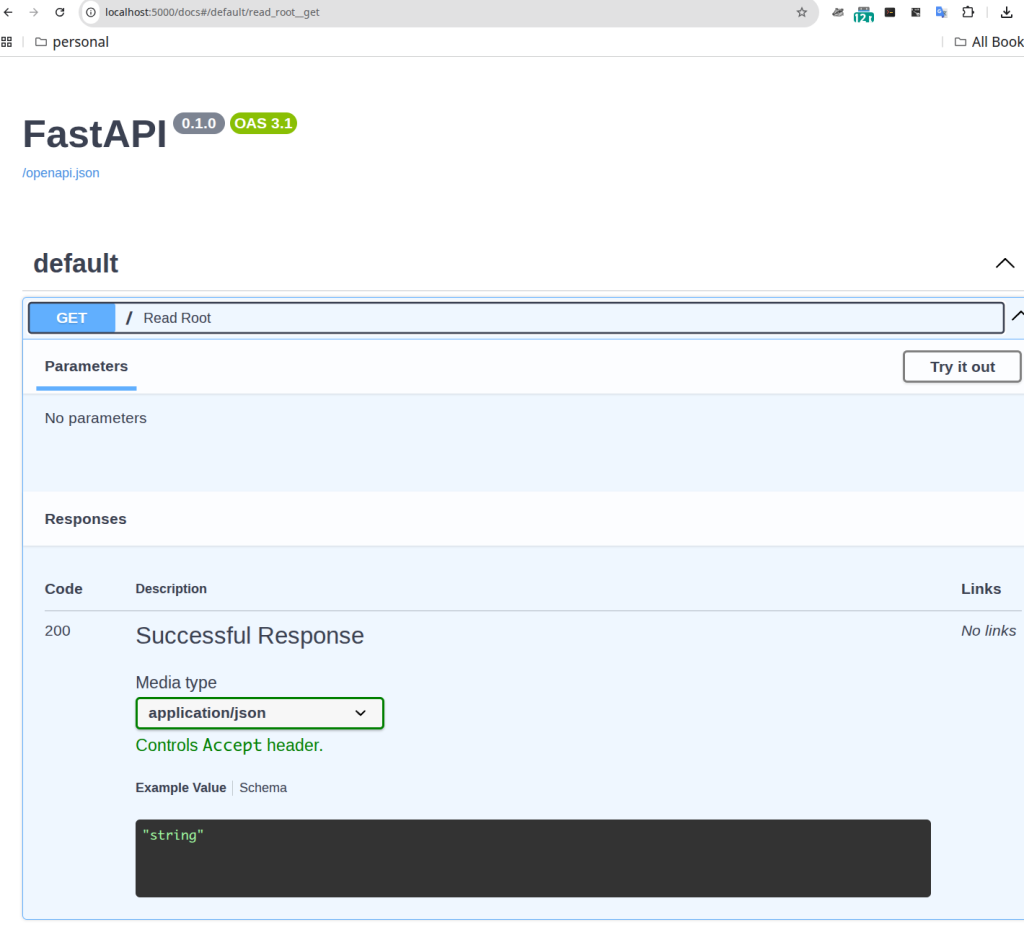Click the browser back arrow
The height and width of the screenshot is (937, 1024).
click(x=8, y=12)
